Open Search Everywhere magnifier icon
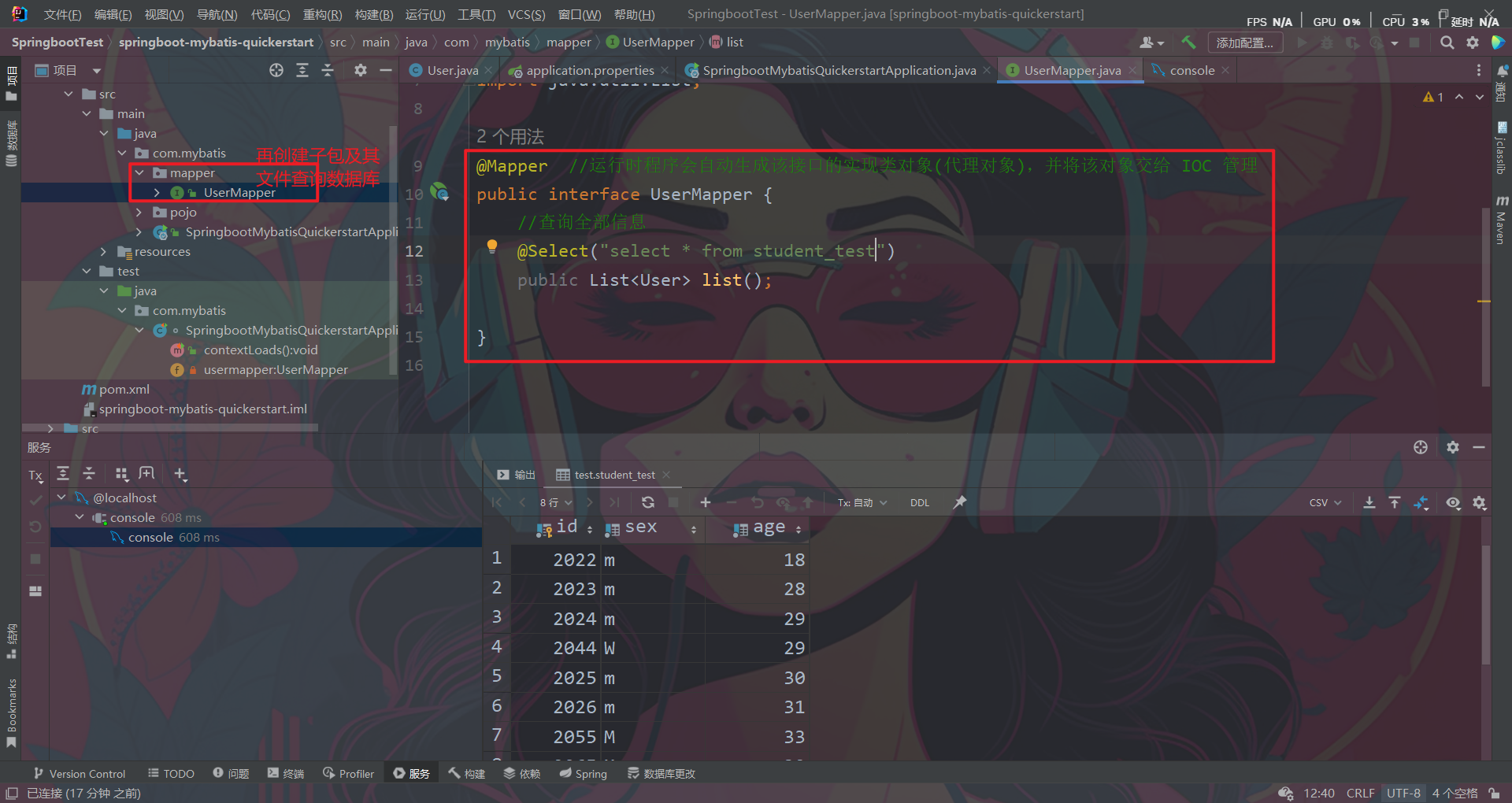 point(1447,43)
